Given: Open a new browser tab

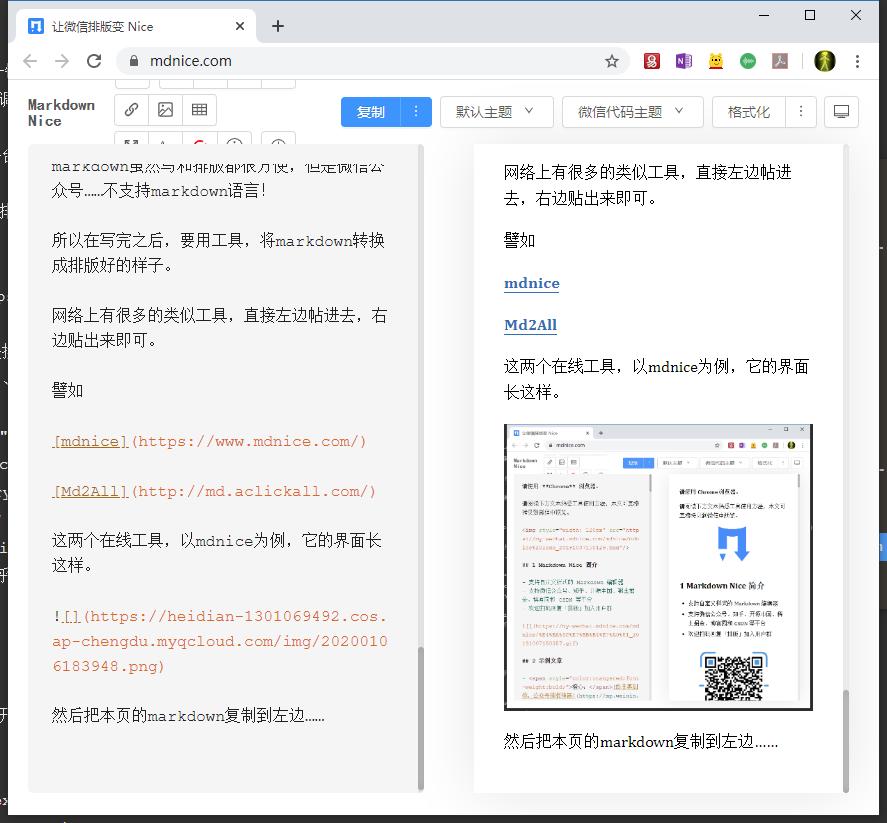Looking at the screenshot, I should point(278,25).
